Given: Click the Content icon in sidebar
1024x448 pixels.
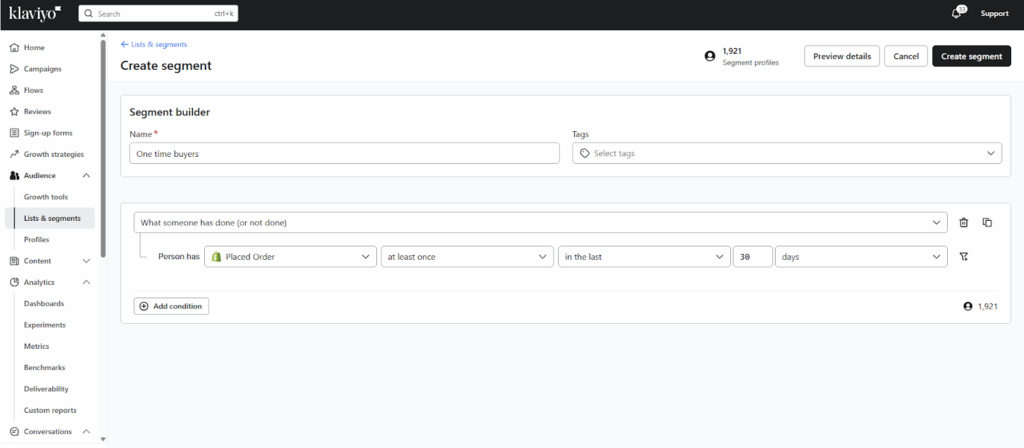Looking at the screenshot, I should pos(14,261).
